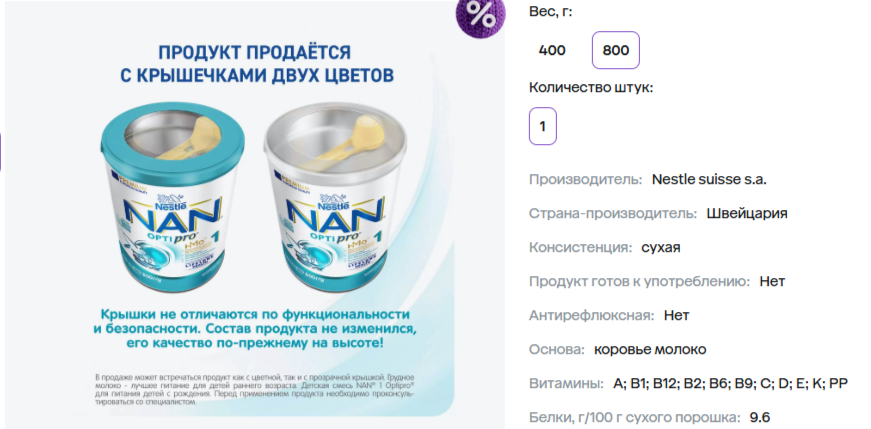Click the Швейцария country value
The image size is (871, 429).
click(747, 214)
